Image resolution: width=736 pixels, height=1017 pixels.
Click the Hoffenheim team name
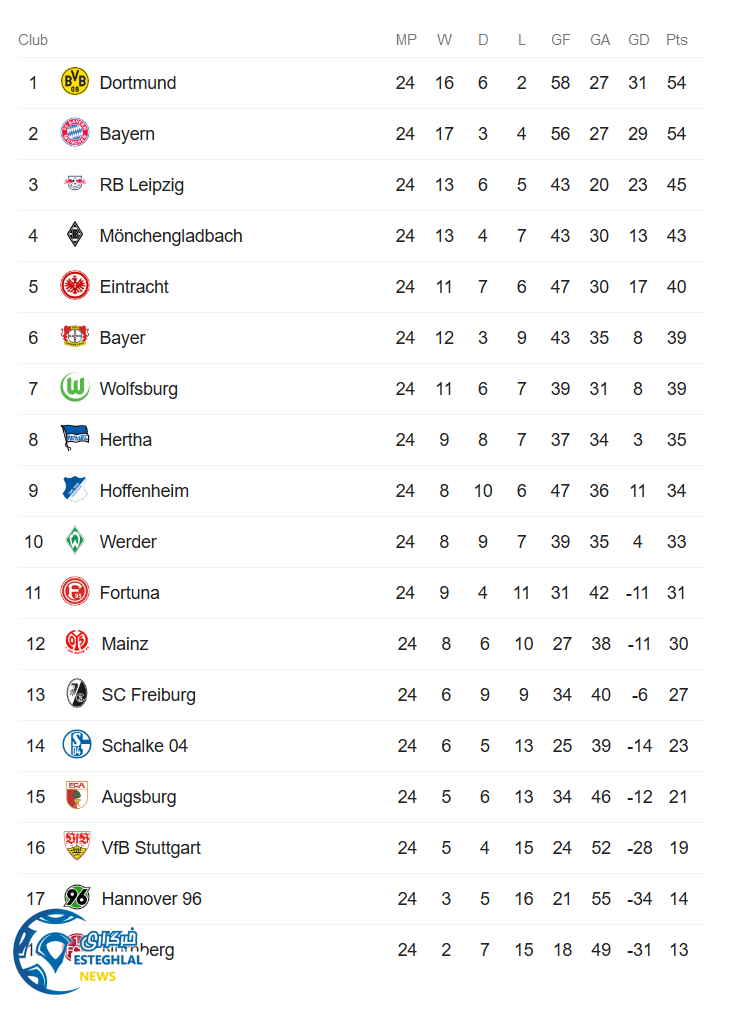pyautogui.click(x=144, y=491)
